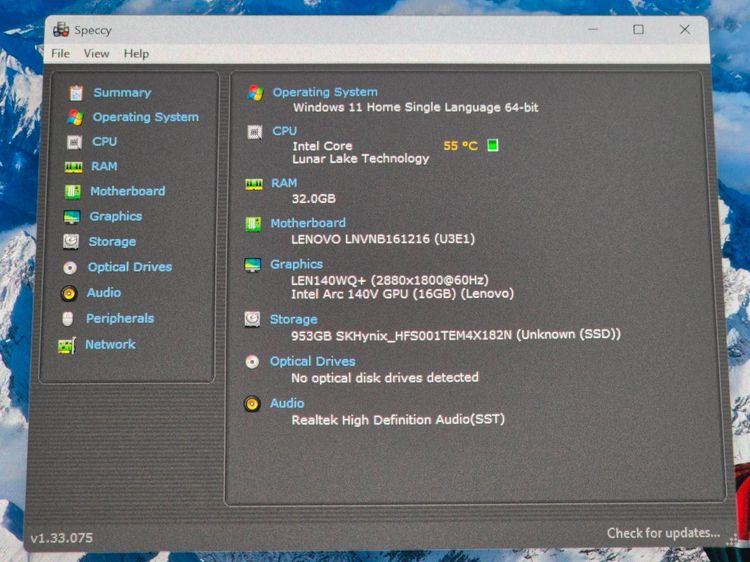Image resolution: width=750 pixels, height=562 pixels.
Task: Click the Optical Drives disc icon in summary pane
Action: [252, 362]
